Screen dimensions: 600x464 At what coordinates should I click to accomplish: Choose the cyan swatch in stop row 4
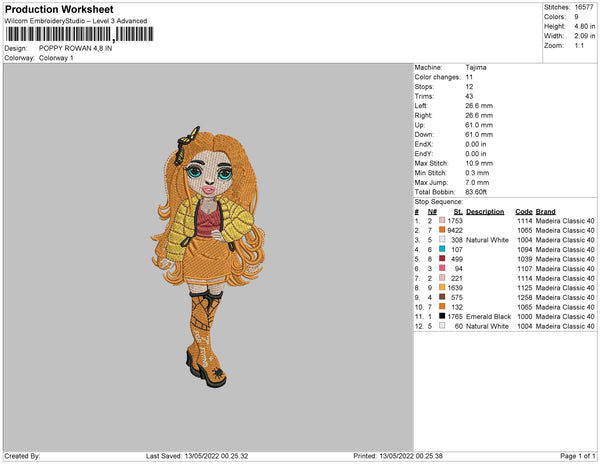[442, 249]
